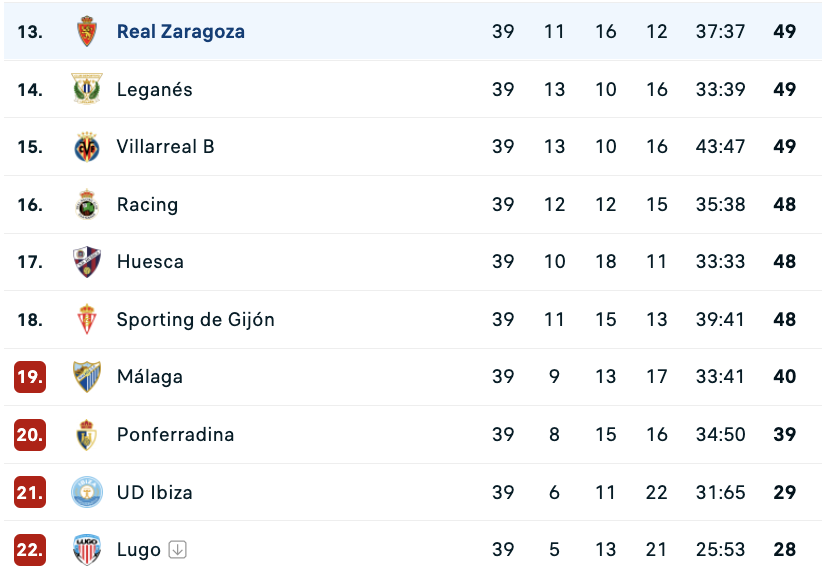Click the Lugo club crest
Viewport: 822px width, 570px height.
[87, 550]
